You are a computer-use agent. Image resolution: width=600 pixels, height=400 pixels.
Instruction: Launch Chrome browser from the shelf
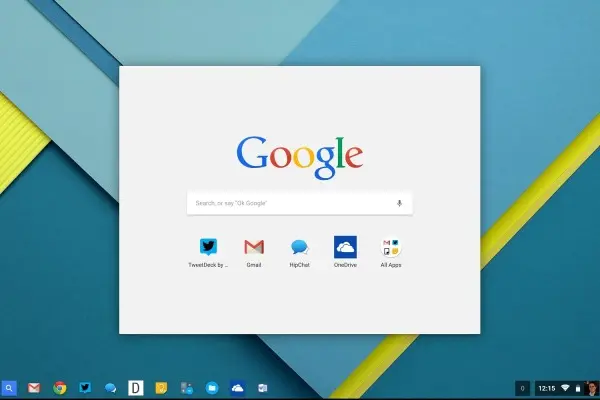click(60, 388)
